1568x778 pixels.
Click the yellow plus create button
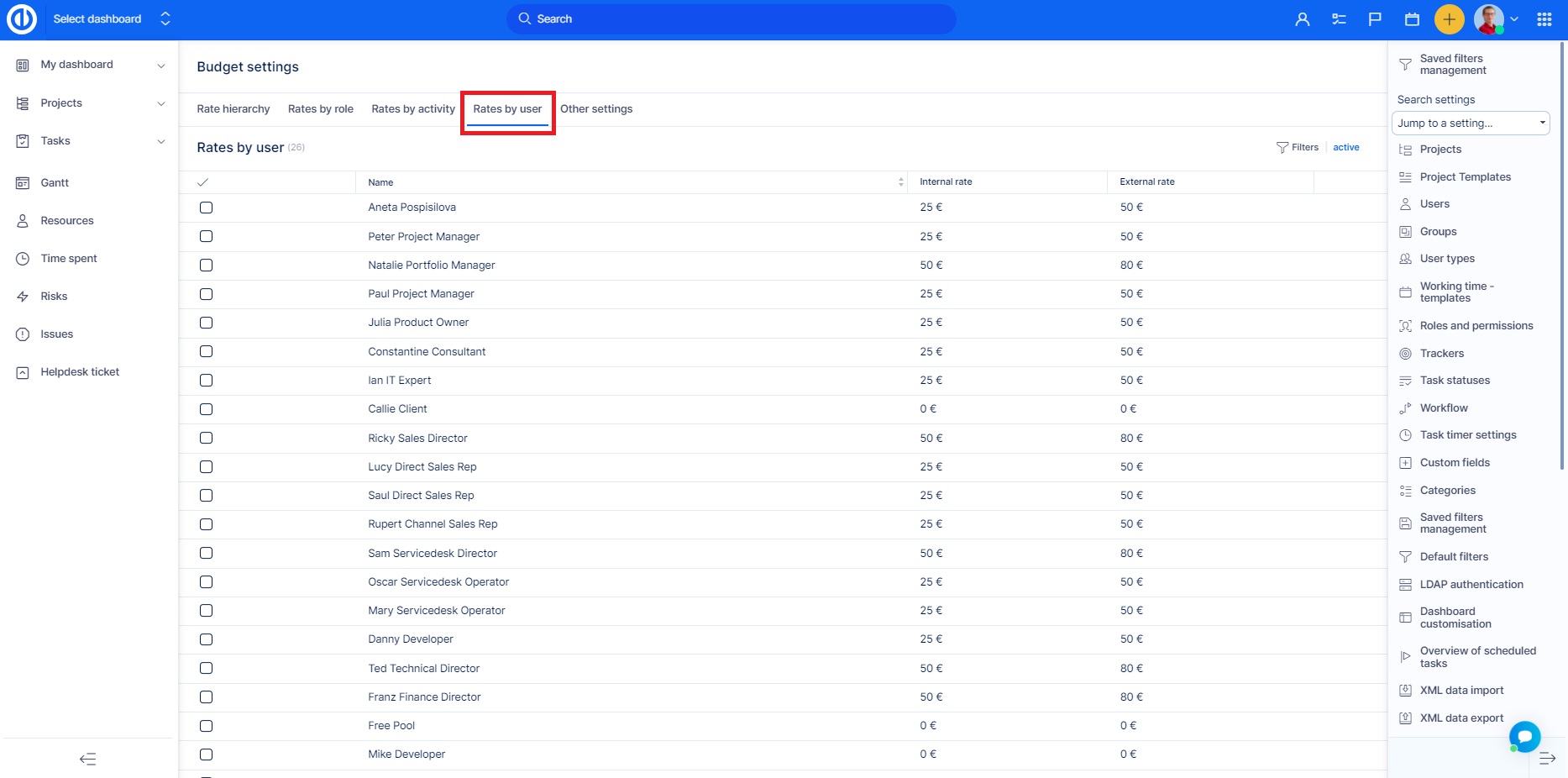pyautogui.click(x=1449, y=19)
